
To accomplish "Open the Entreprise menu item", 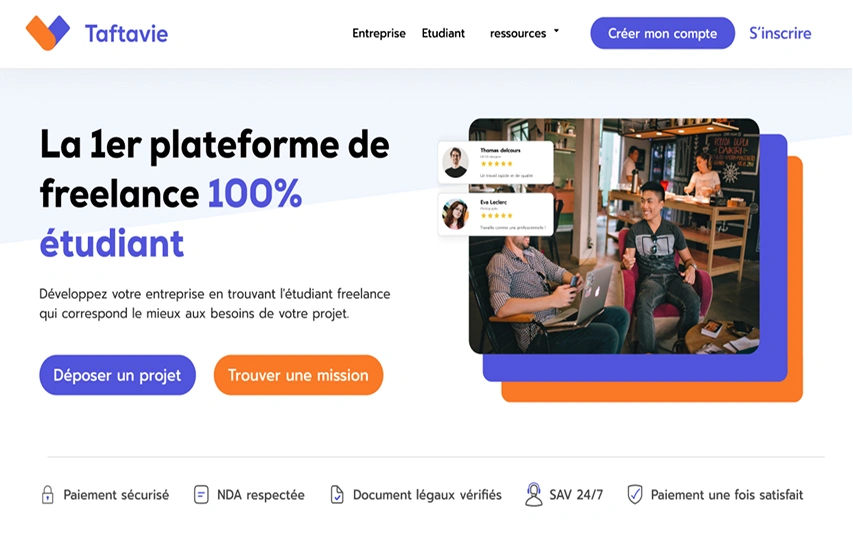I will [x=379, y=33].
